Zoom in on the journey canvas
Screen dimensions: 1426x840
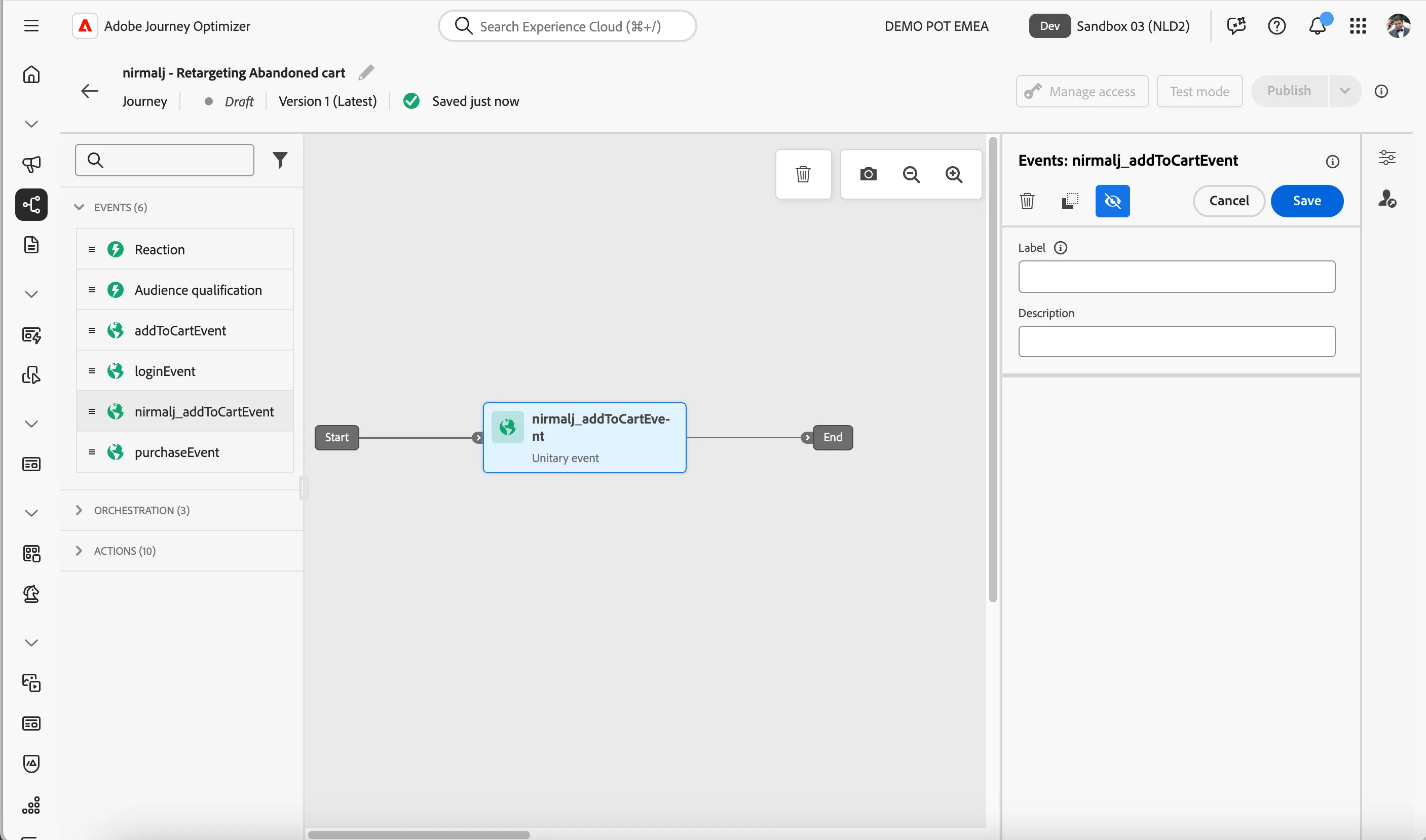954,174
